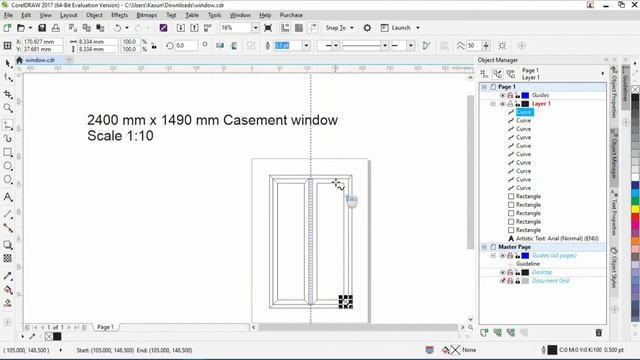640x360 pixels.
Task: Open the line style dropdown
Action: click(x=384, y=46)
